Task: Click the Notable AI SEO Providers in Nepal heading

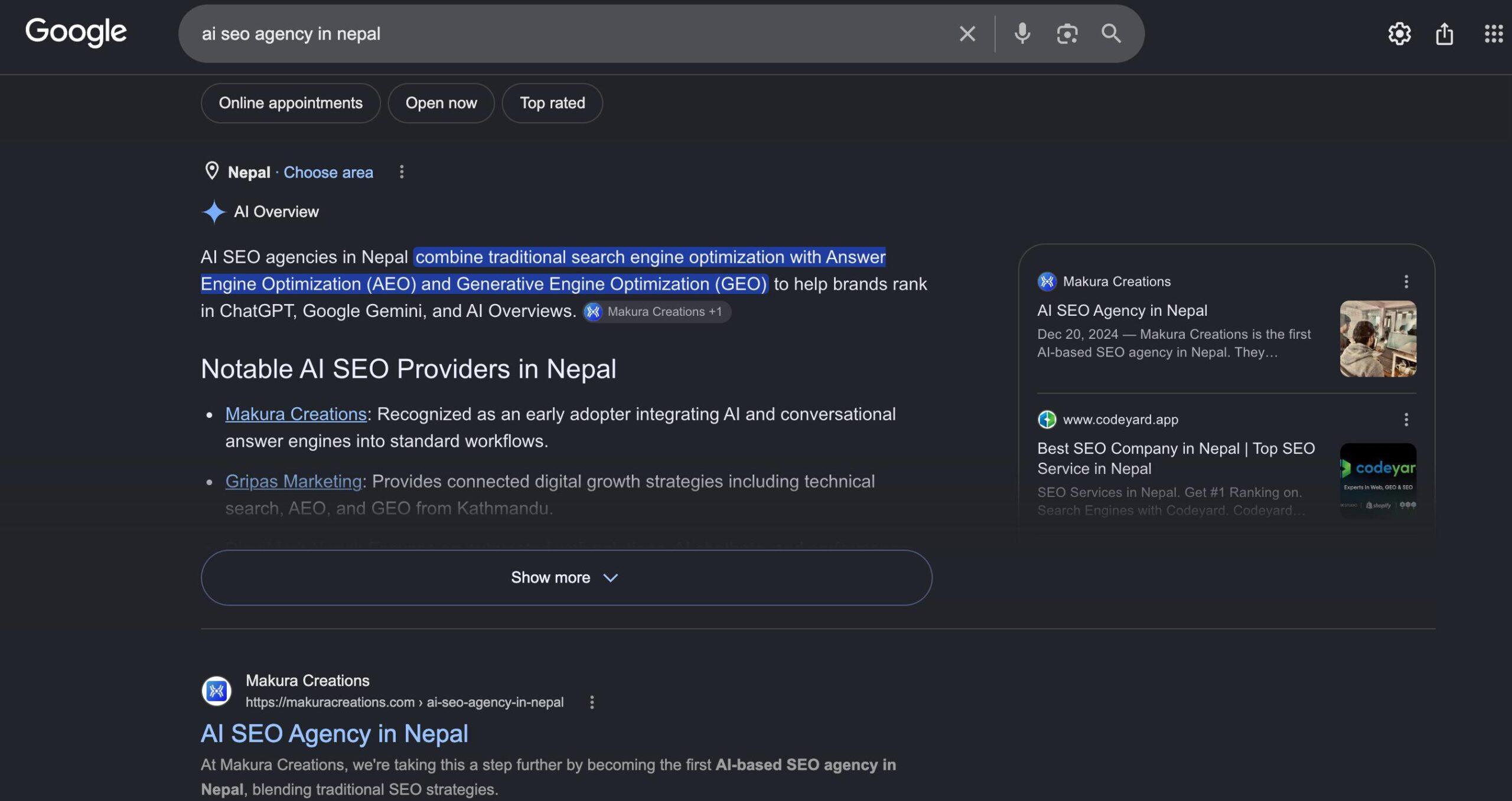Action: tap(408, 368)
